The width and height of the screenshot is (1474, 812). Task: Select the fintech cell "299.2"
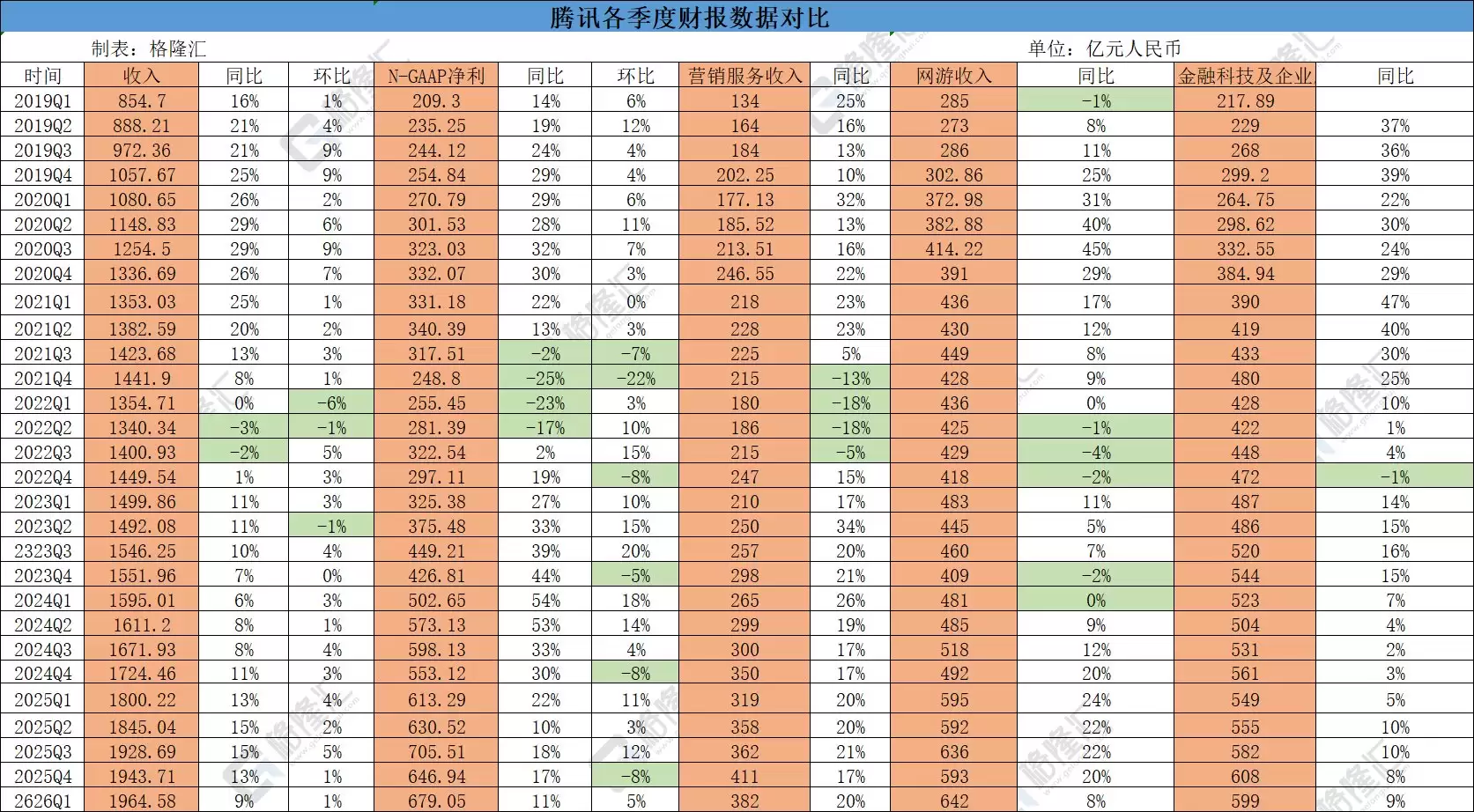(x=1245, y=175)
